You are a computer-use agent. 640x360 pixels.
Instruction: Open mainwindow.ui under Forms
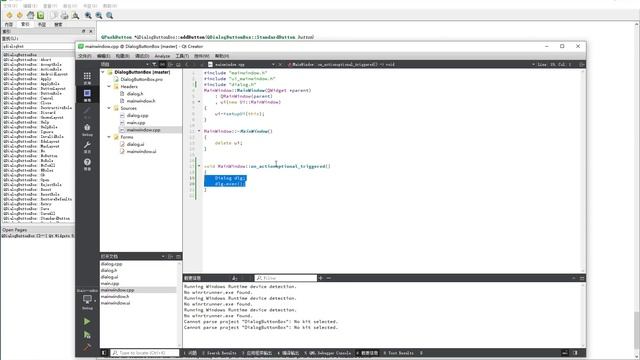pos(141,151)
